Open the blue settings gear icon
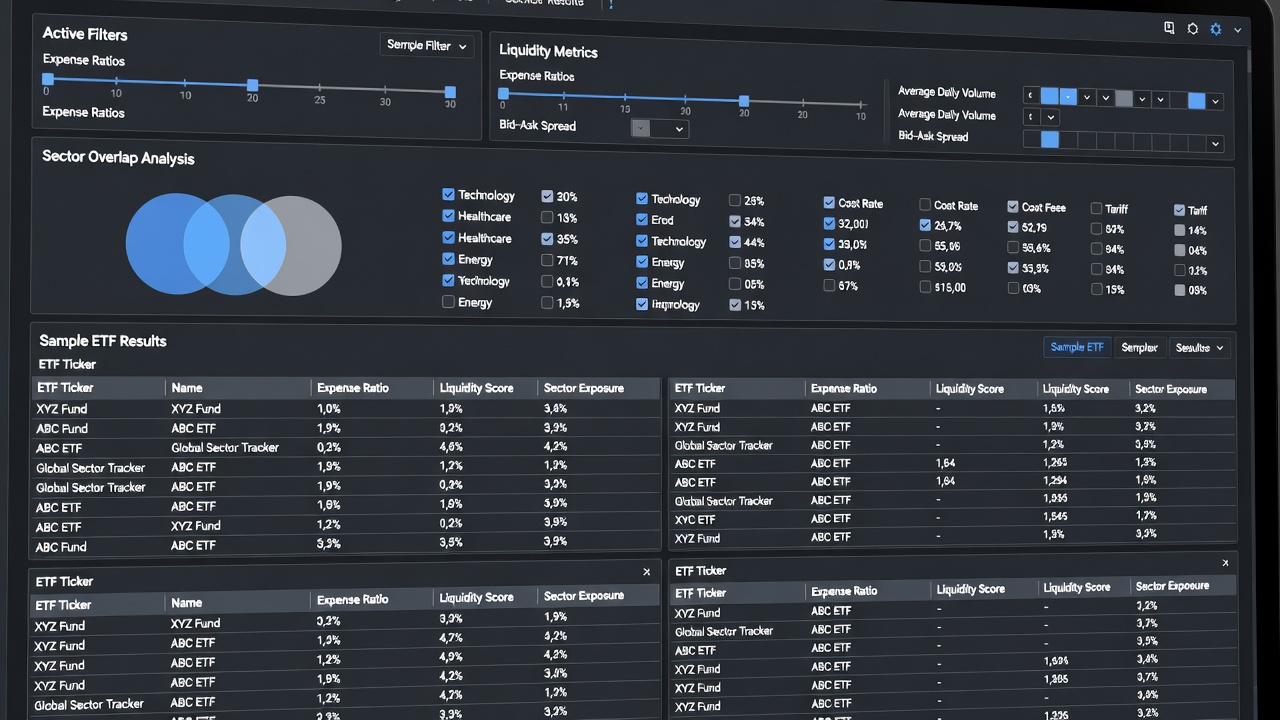The image size is (1280, 720). [1216, 29]
